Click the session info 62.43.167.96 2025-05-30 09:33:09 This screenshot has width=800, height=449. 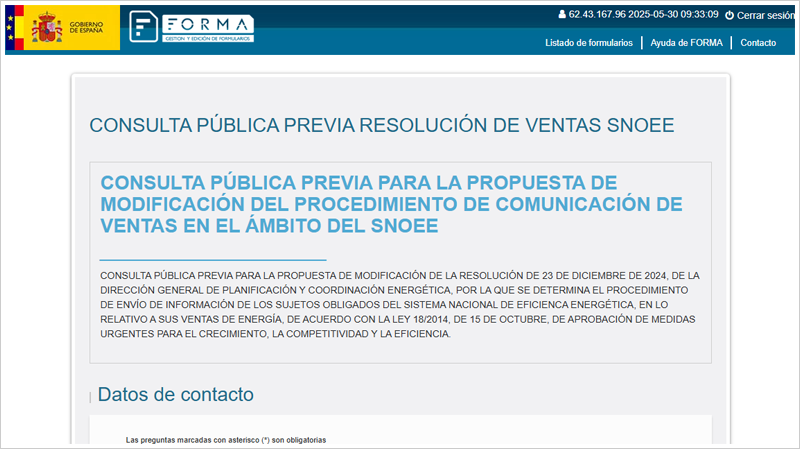coord(643,14)
